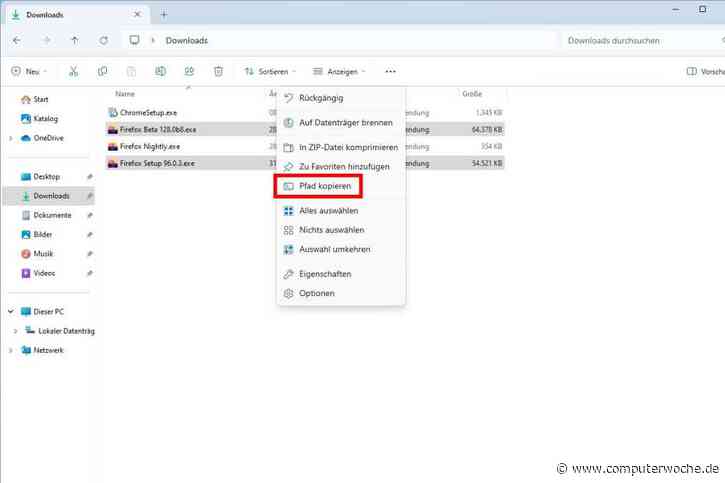Click the Share icon in toolbar
Image resolution: width=725 pixels, height=483 pixels.
coord(189,71)
